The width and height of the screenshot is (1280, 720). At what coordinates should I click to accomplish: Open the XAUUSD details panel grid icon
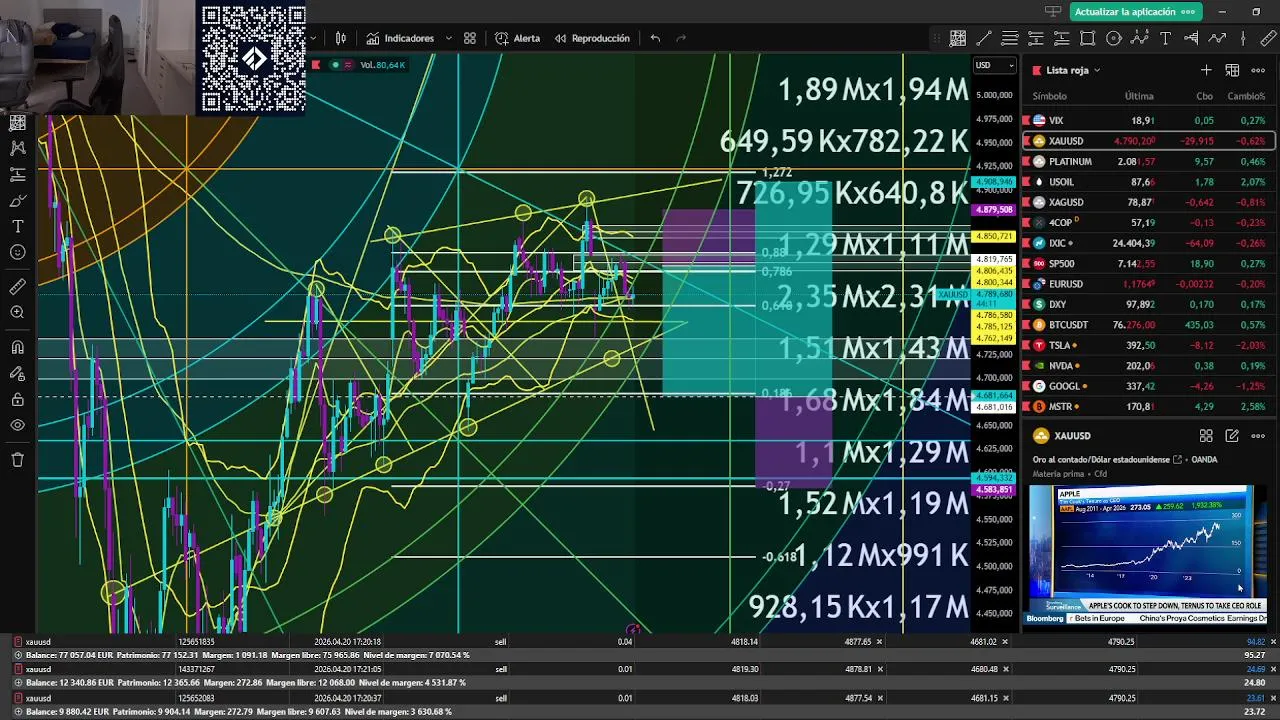coord(1206,436)
